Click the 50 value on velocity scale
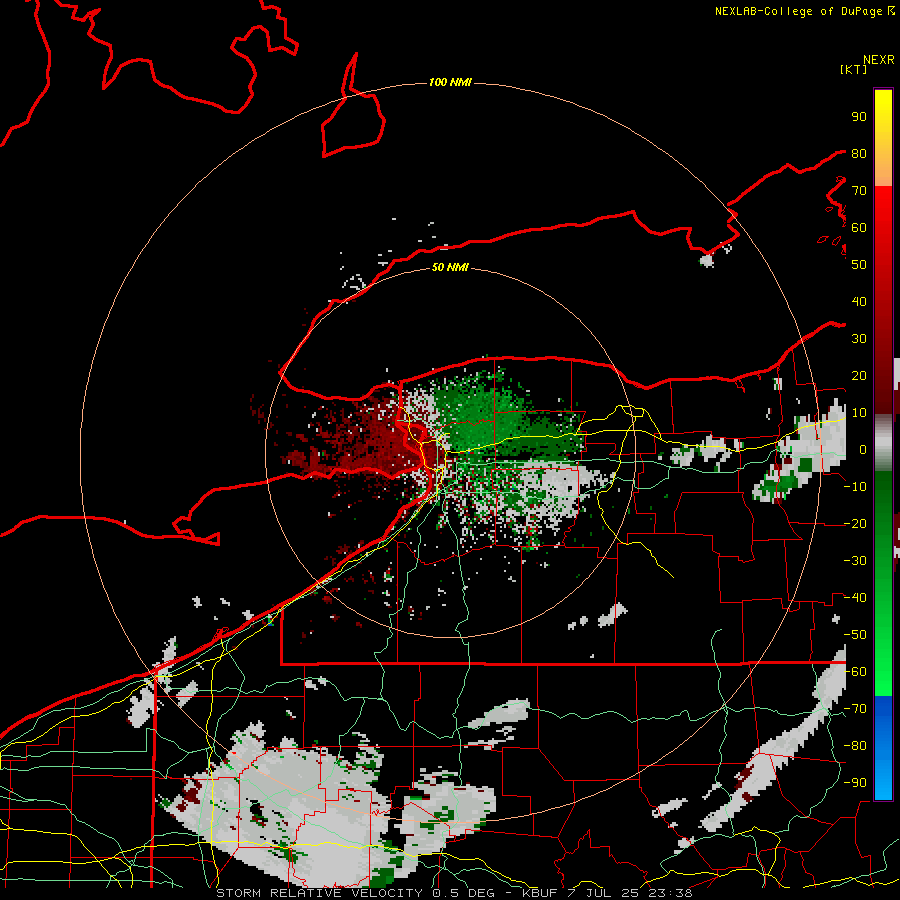 click(x=859, y=265)
